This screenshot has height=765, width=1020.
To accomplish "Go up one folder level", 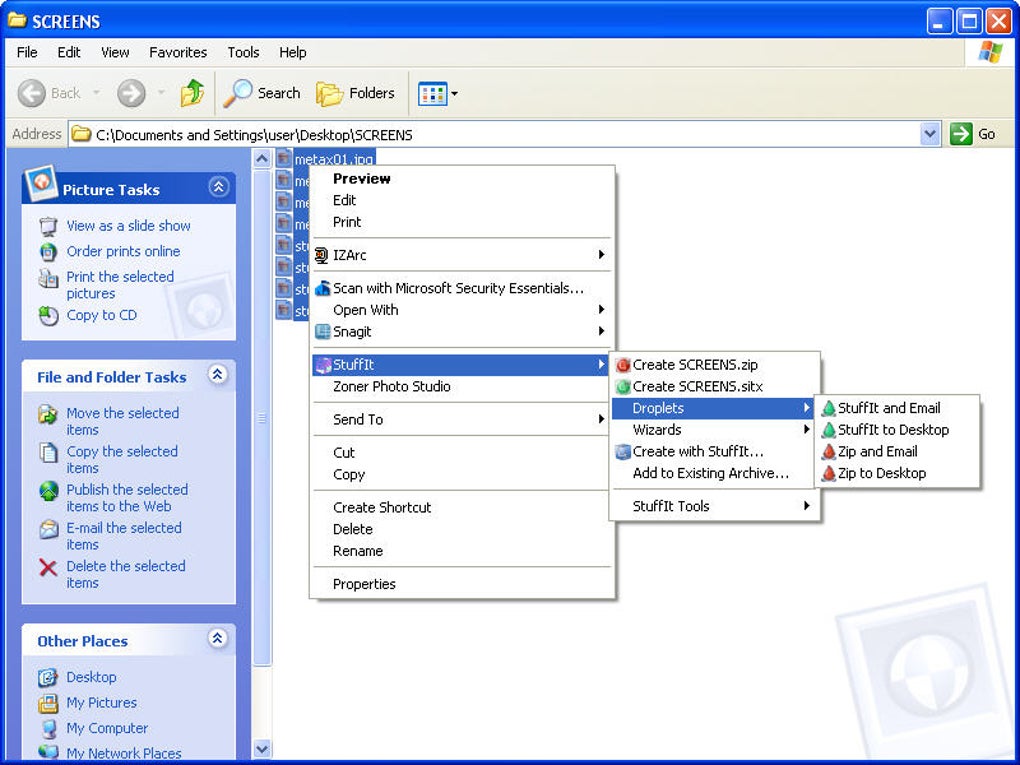I will click(192, 93).
